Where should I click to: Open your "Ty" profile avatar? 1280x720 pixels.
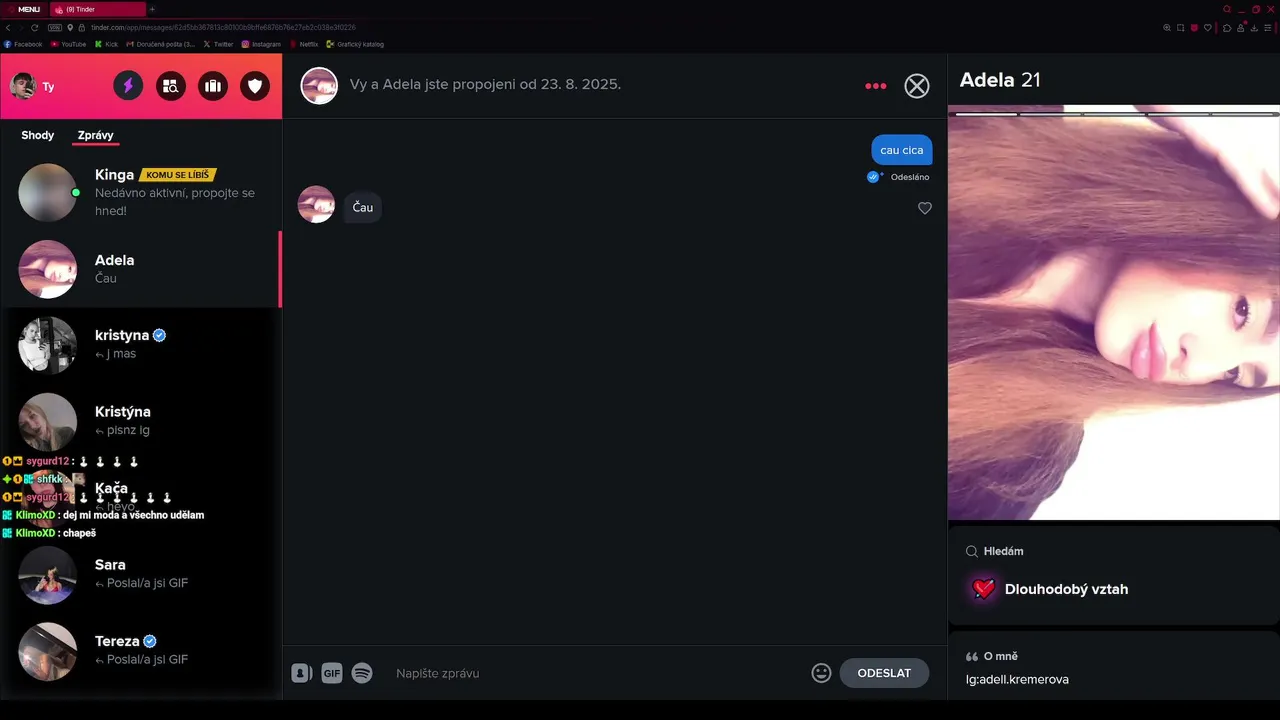(x=23, y=86)
